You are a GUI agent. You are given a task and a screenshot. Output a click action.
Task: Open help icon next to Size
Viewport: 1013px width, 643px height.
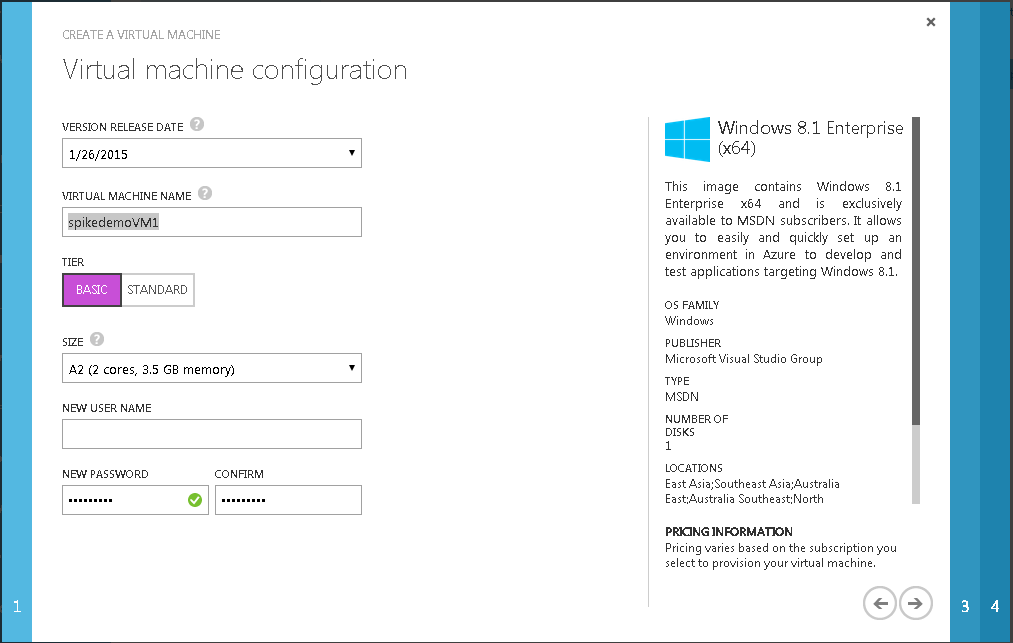click(x=97, y=339)
